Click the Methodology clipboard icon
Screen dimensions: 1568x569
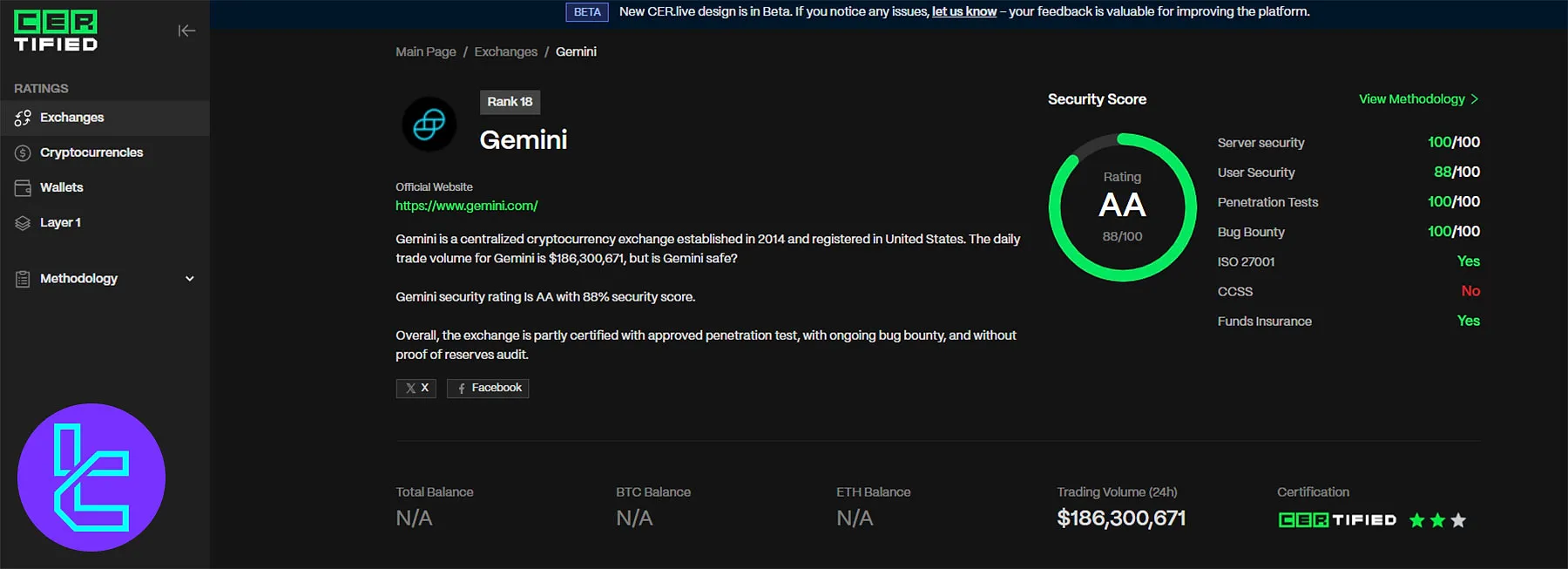click(x=23, y=279)
